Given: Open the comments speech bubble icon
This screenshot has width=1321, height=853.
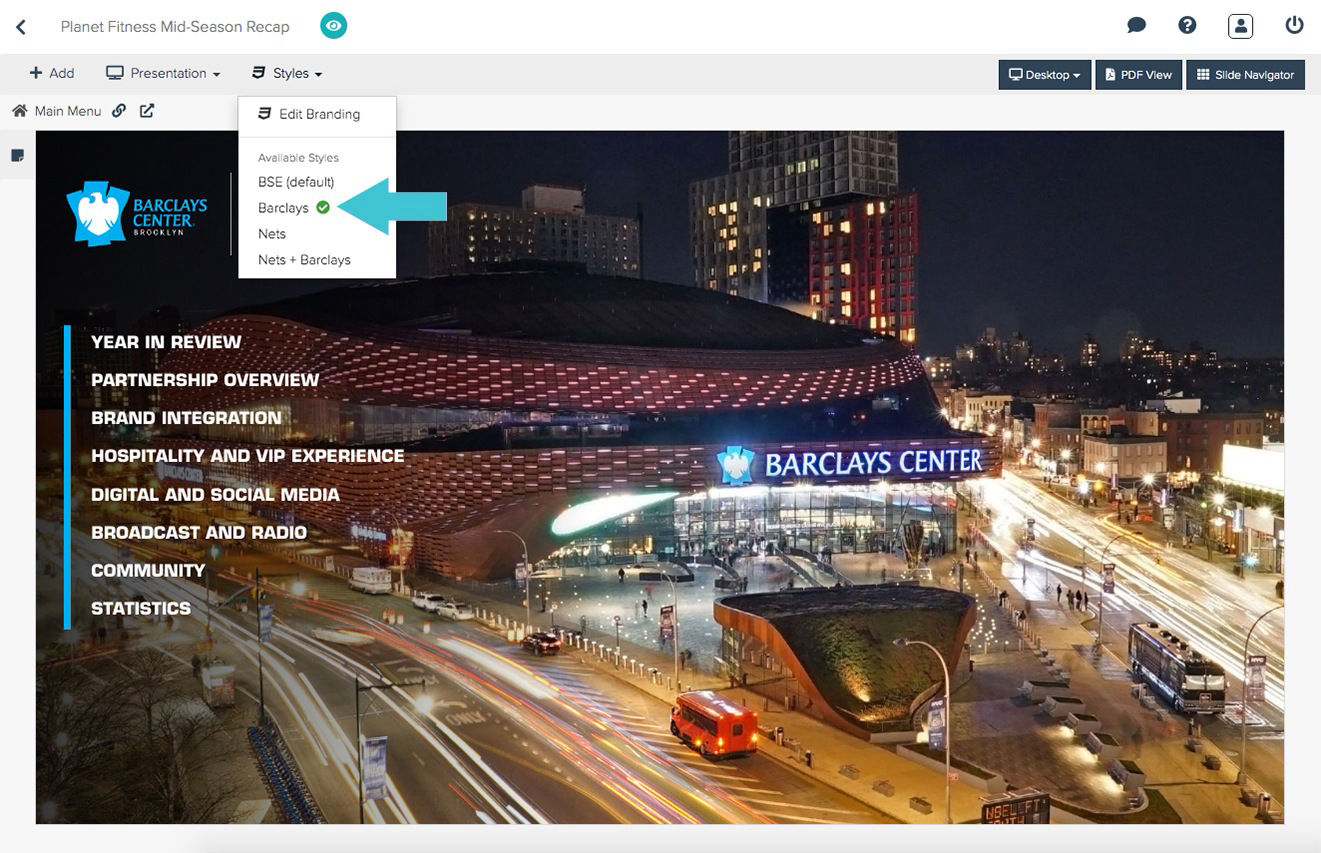Looking at the screenshot, I should point(1136,26).
